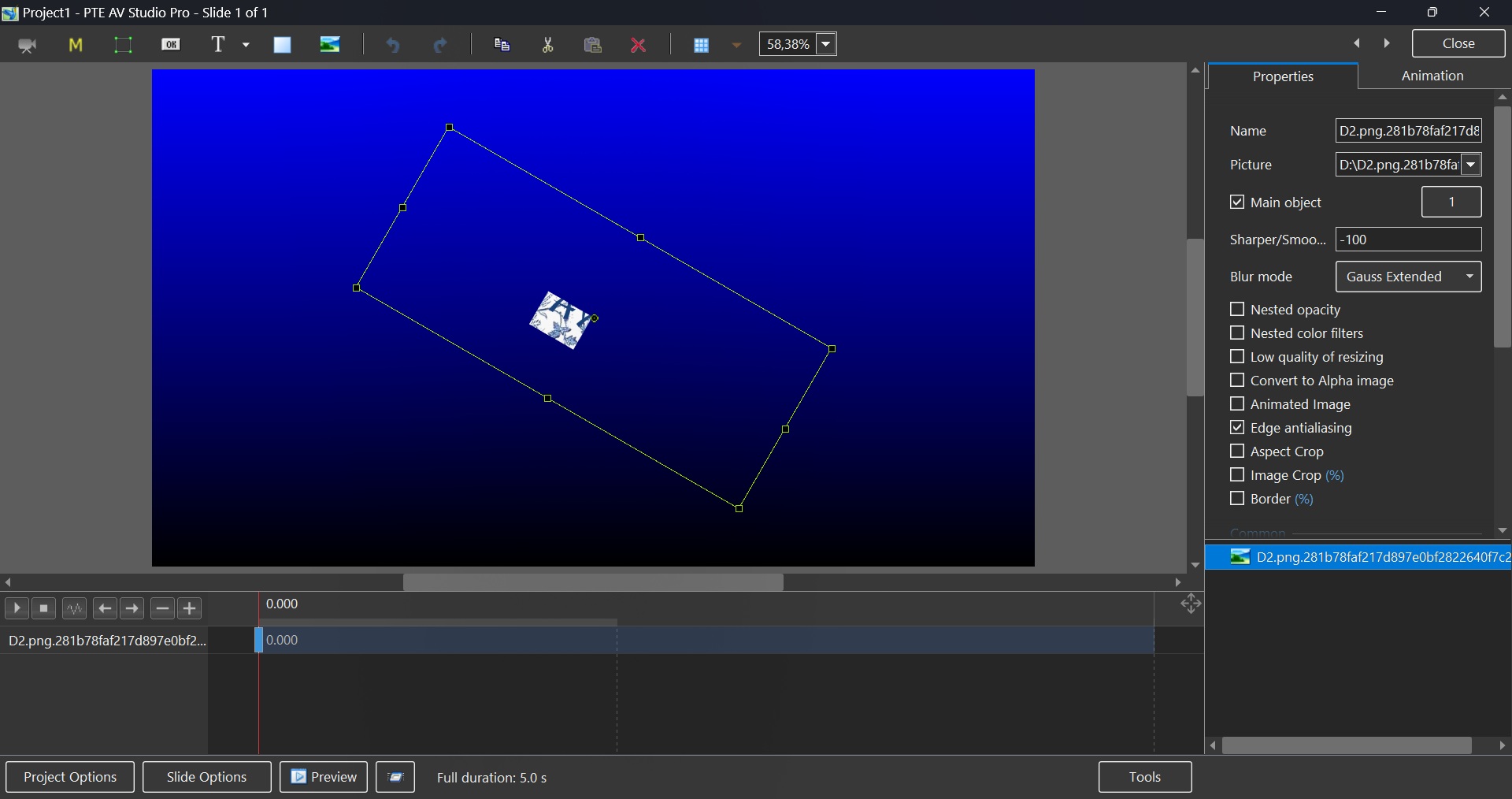The width and height of the screenshot is (1512, 799).
Task: Switch to the Animation tab
Action: coord(1432,76)
